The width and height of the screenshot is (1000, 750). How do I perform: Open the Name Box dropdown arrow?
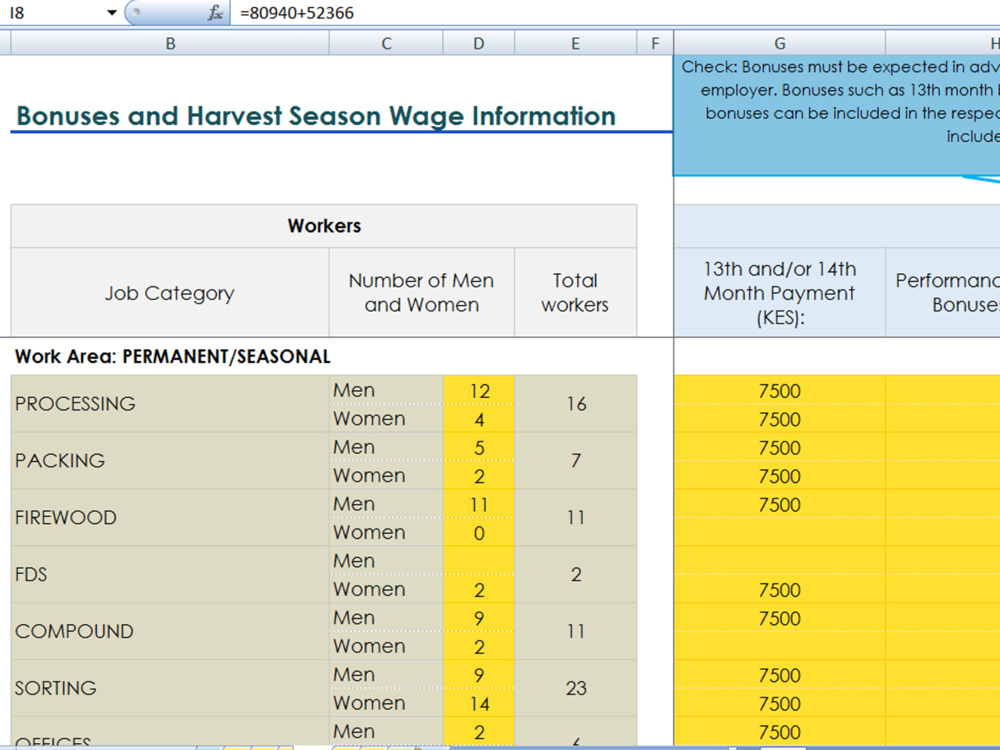112,13
